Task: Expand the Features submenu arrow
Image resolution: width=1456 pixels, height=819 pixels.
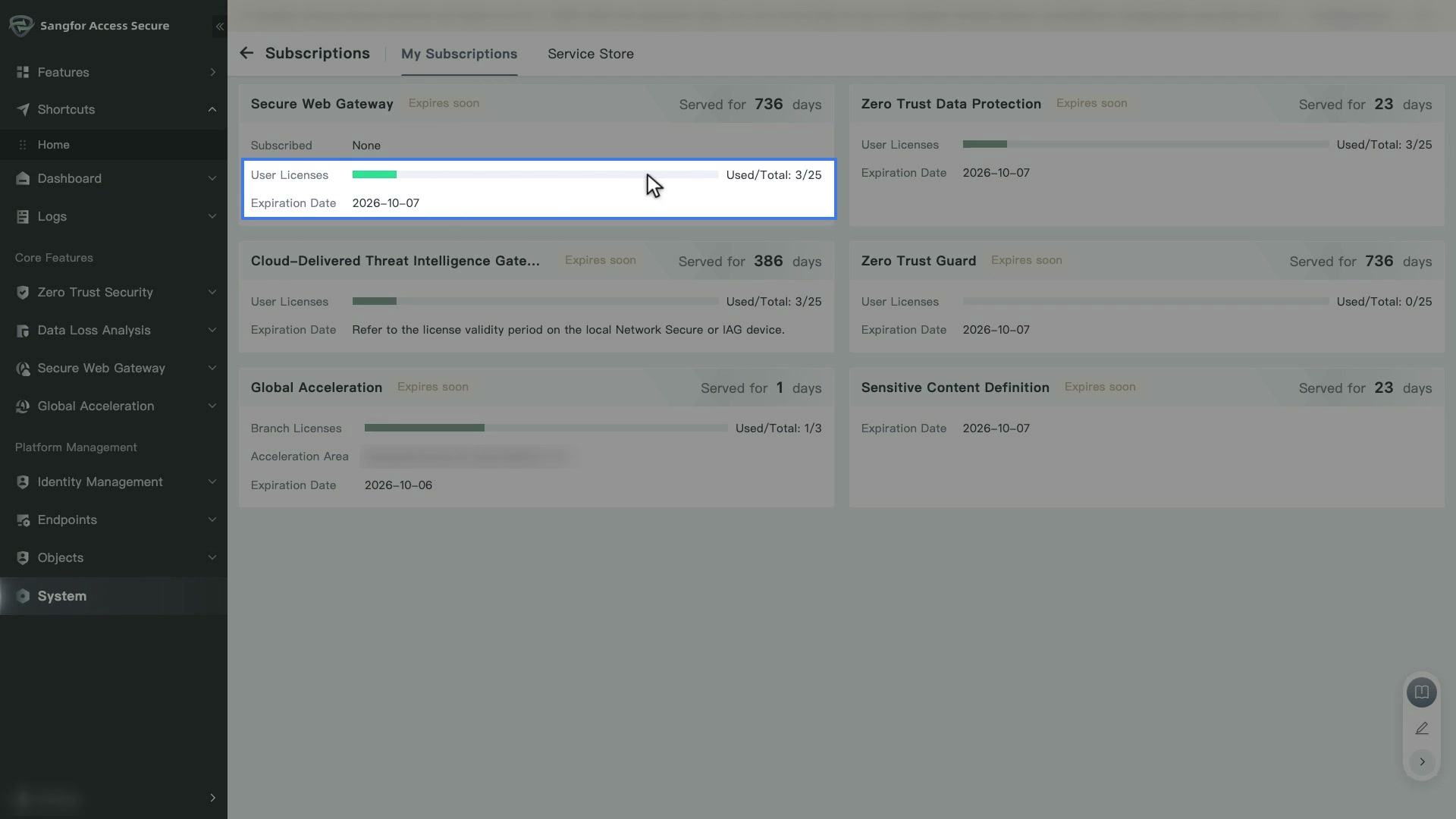Action: [212, 72]
